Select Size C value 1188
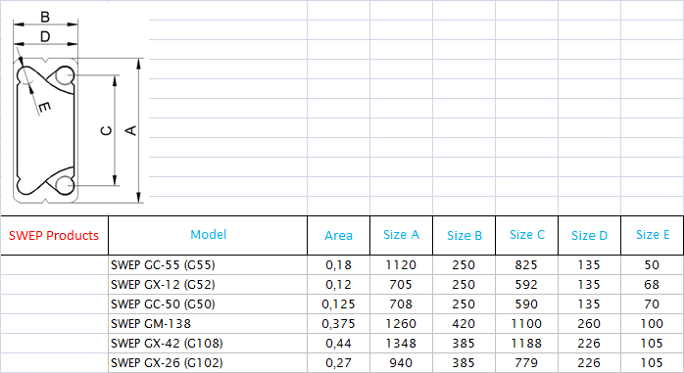 click(x=527, y=343)
